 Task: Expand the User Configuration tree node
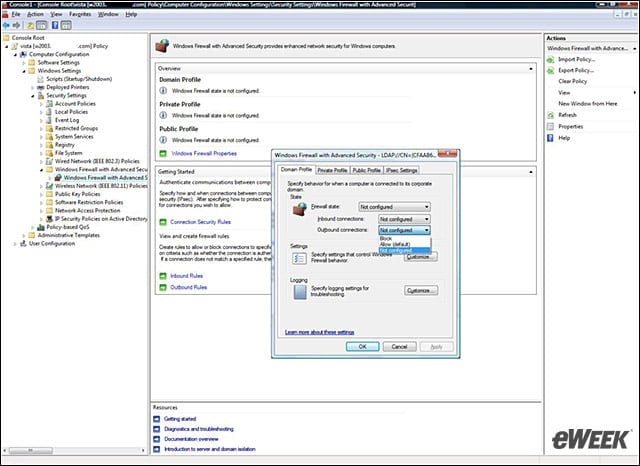coord(15,244)
